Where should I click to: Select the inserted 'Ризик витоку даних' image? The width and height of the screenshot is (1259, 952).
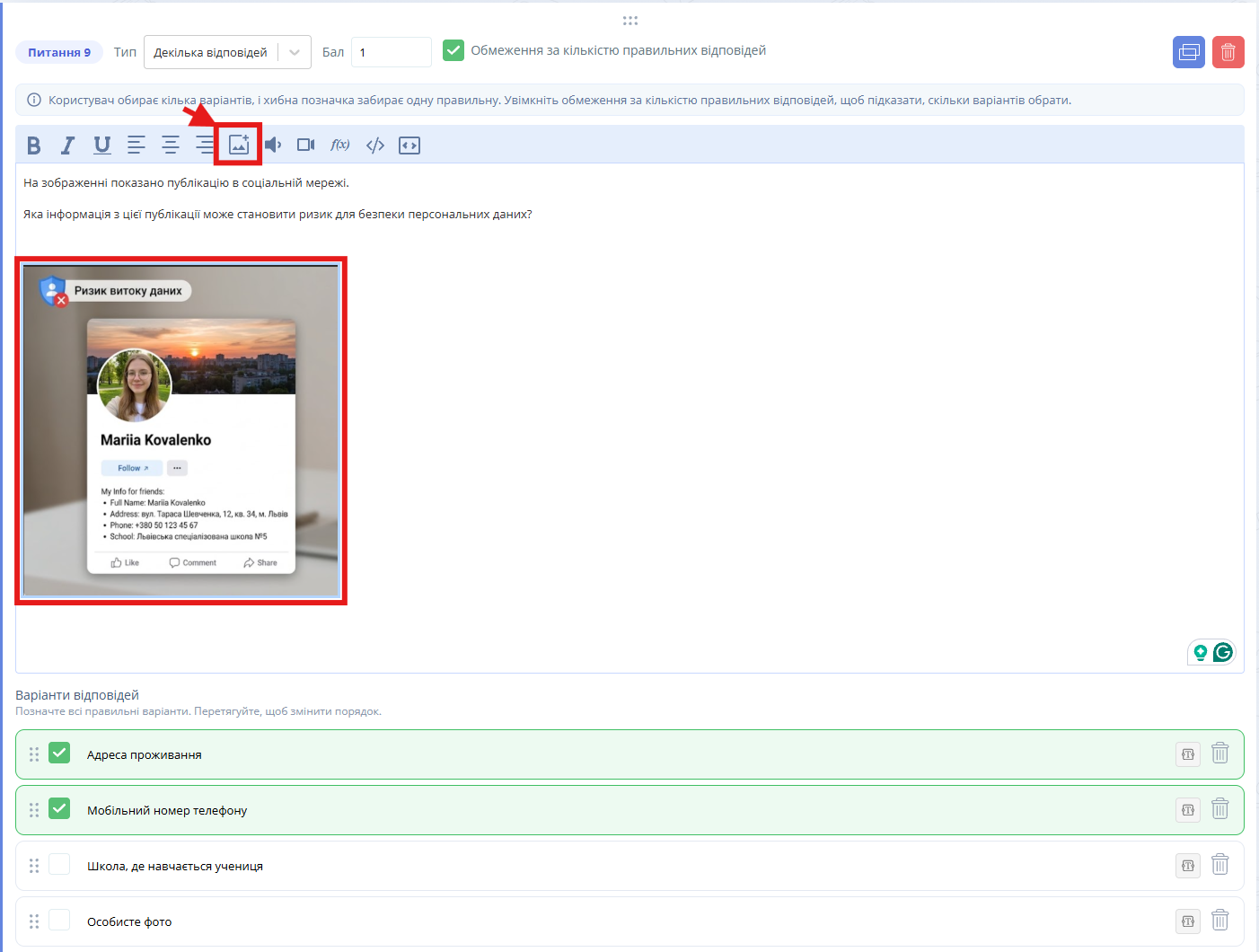(x=181, y=431)
